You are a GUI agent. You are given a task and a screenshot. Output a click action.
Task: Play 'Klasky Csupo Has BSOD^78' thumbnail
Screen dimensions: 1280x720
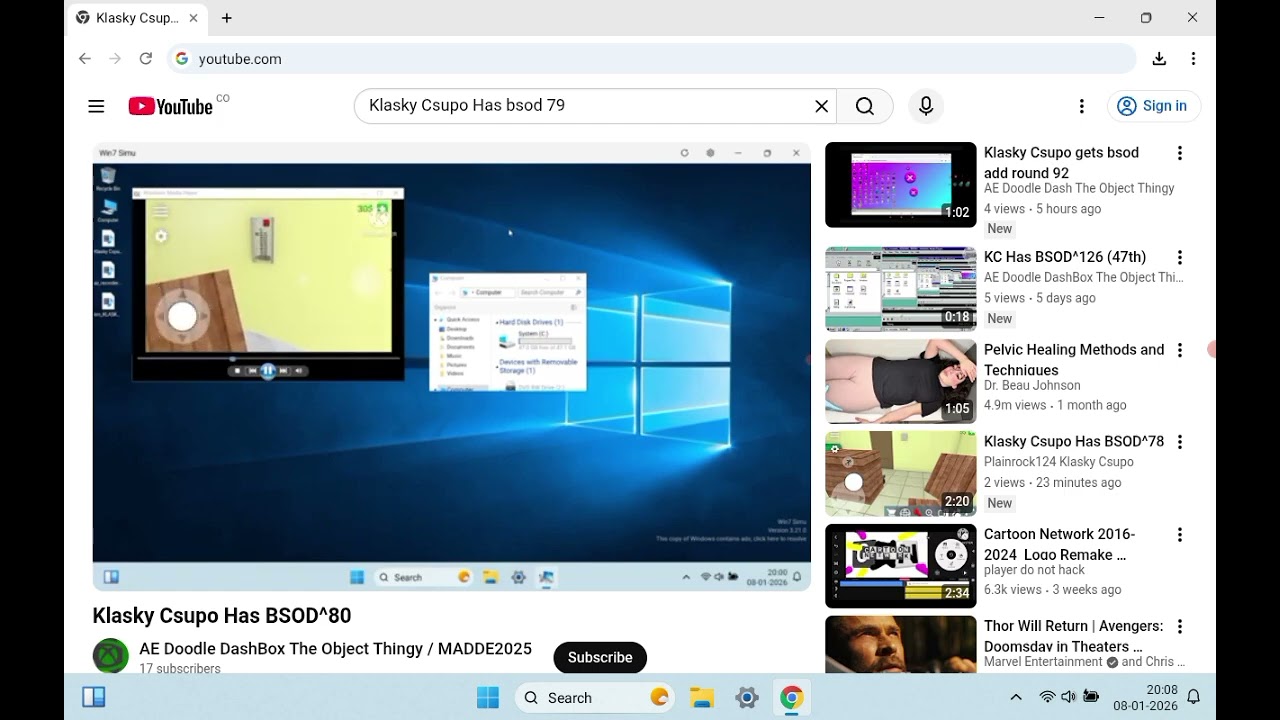click(900, 473)
